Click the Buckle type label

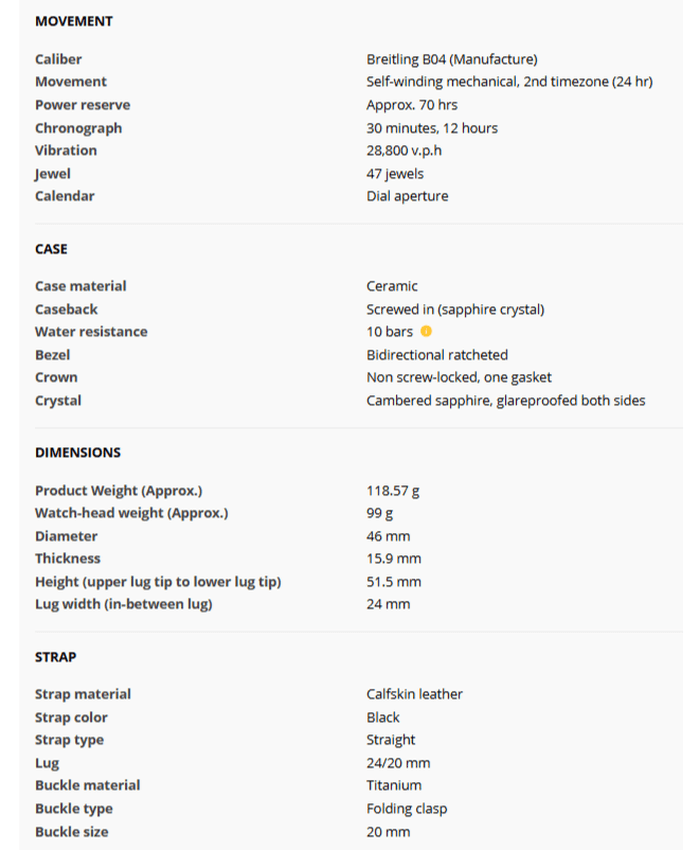click(74, 809)
